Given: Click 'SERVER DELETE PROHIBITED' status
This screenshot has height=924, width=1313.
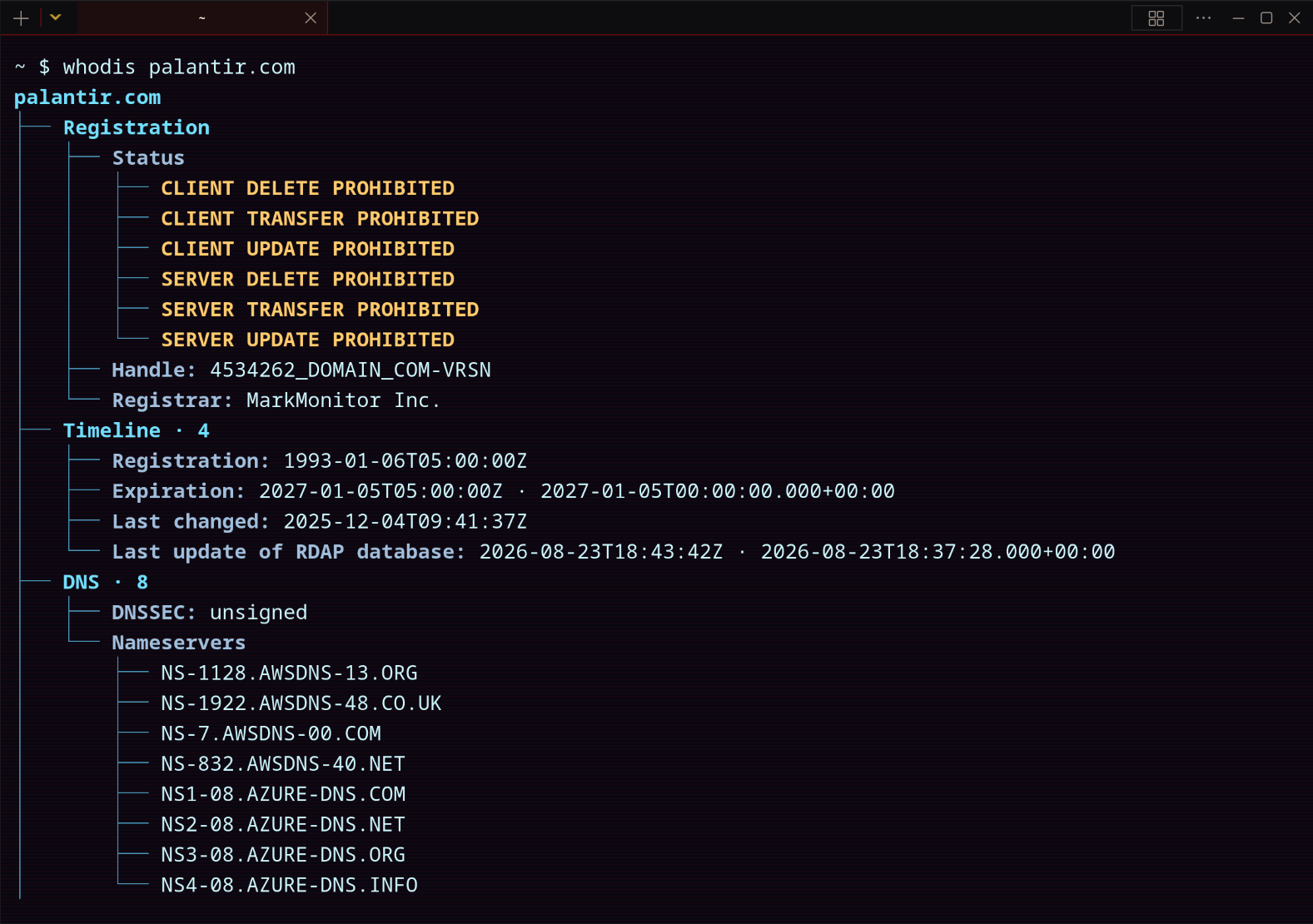Looking at the screenshot, I should click(x=308, y=279).
